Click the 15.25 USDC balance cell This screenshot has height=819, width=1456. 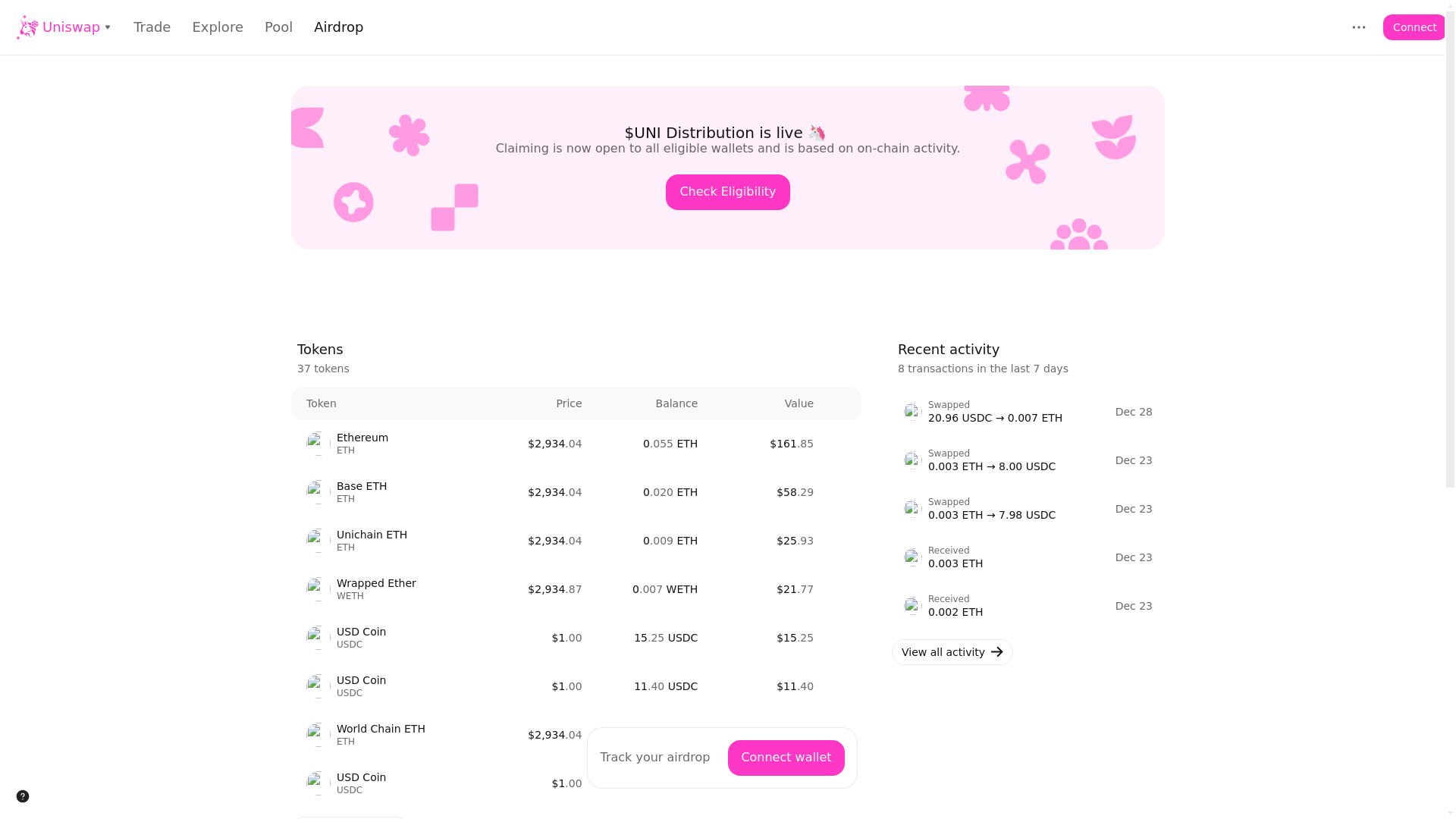click(666, 638)
